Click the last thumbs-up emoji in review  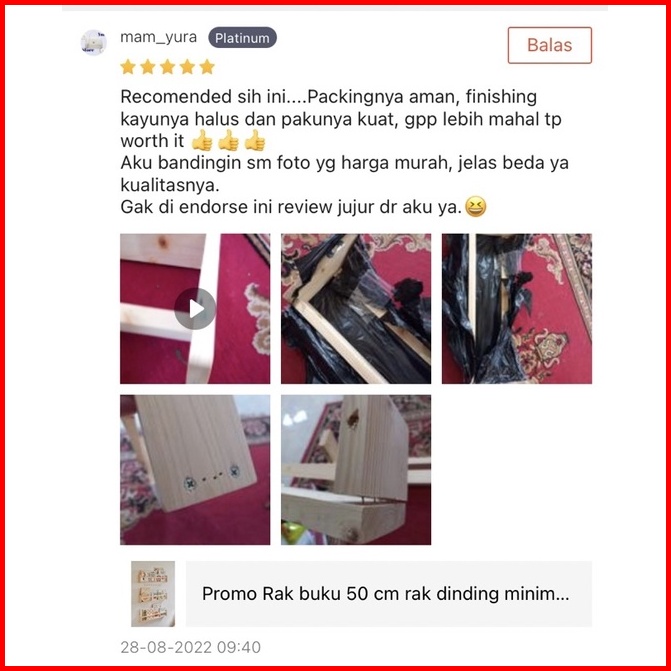point(255,140)
